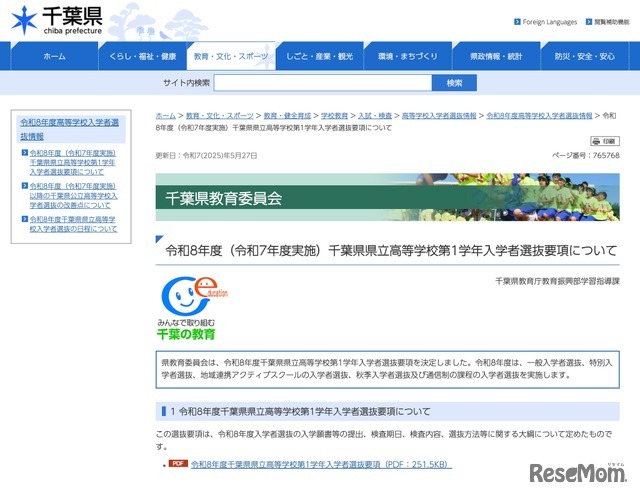
Task: Open Foreign Languages link
Action: click(x=549, y=22)
